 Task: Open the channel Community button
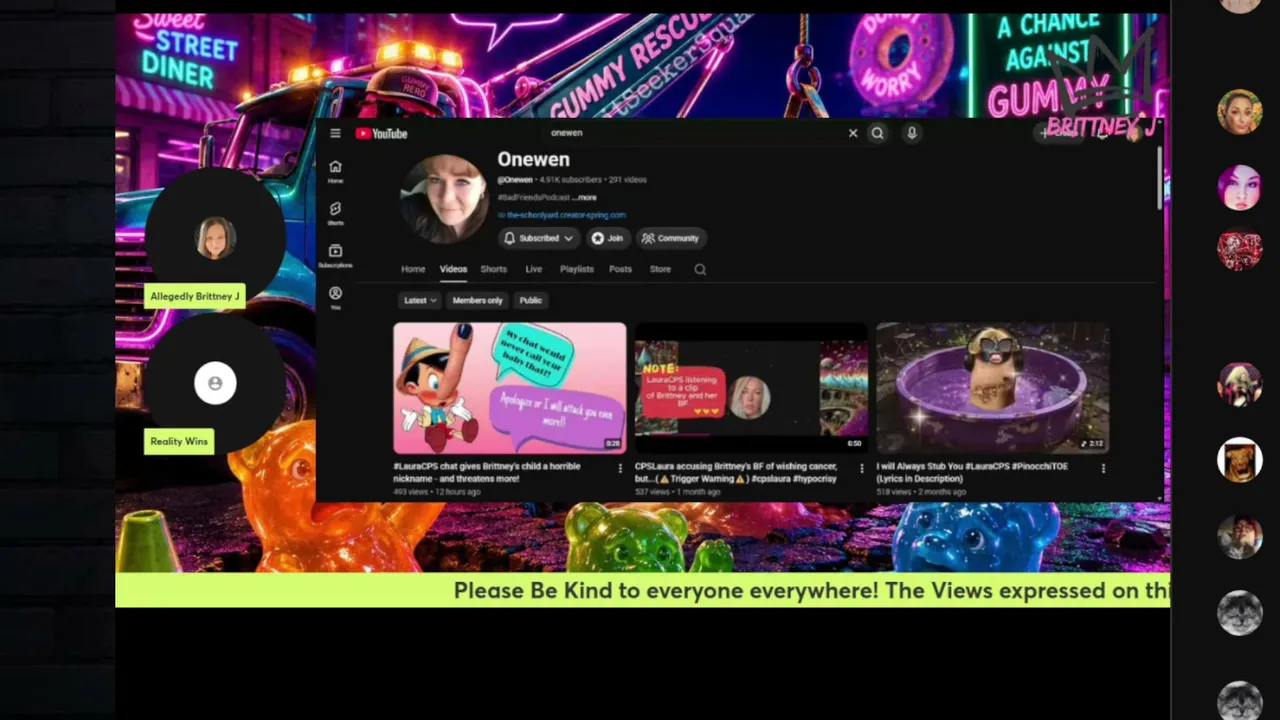tap(671, 238)
